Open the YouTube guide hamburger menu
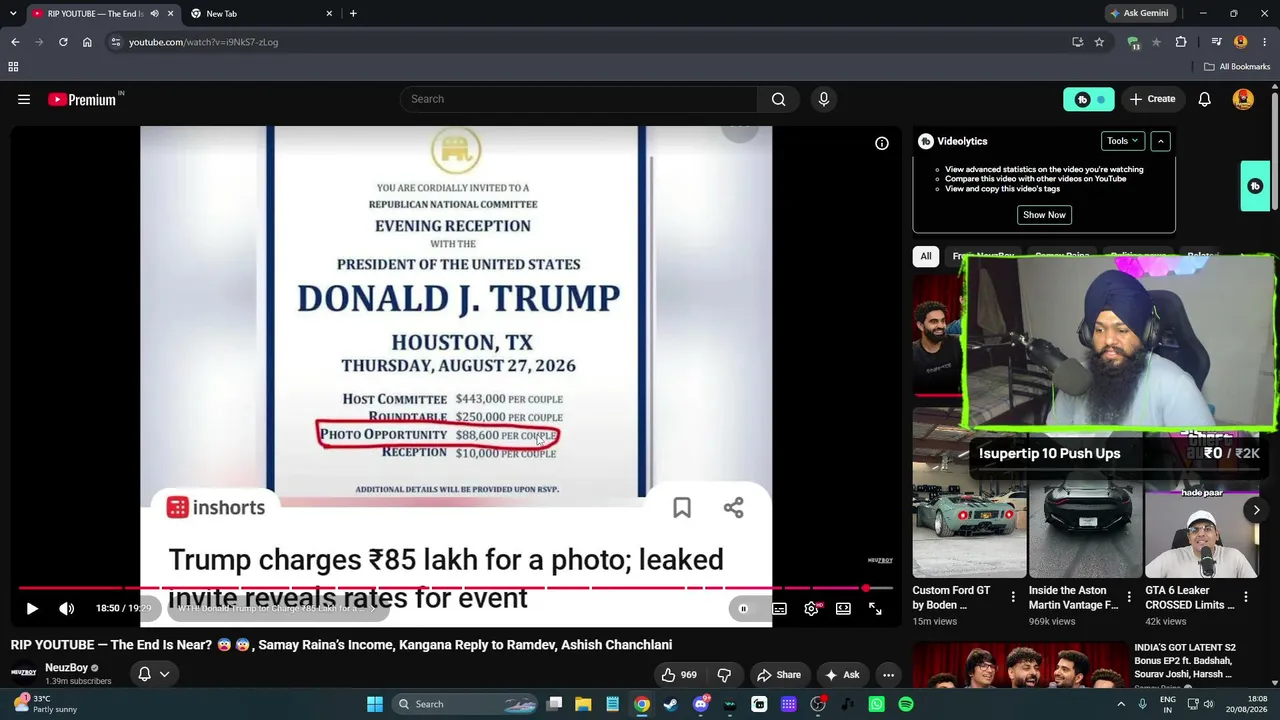 pos(24,99)
